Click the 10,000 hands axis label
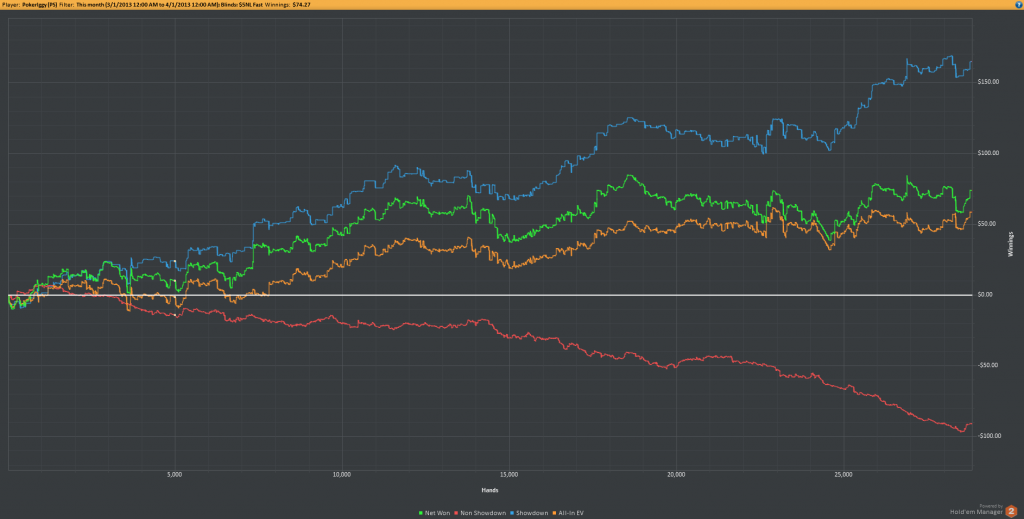The height and width of the screenshot is (519, 1024). point(342,475)
